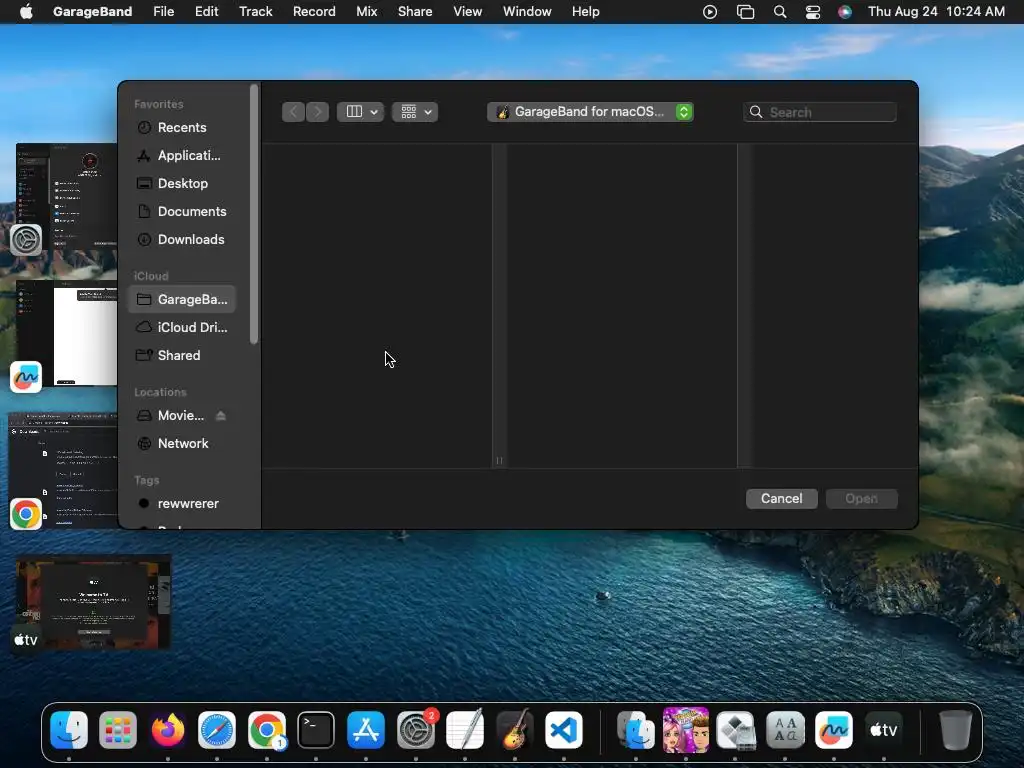Open Firefox in the Dock
The height and width of the screenshot is (768, 1024).
(x=168, y=729)
